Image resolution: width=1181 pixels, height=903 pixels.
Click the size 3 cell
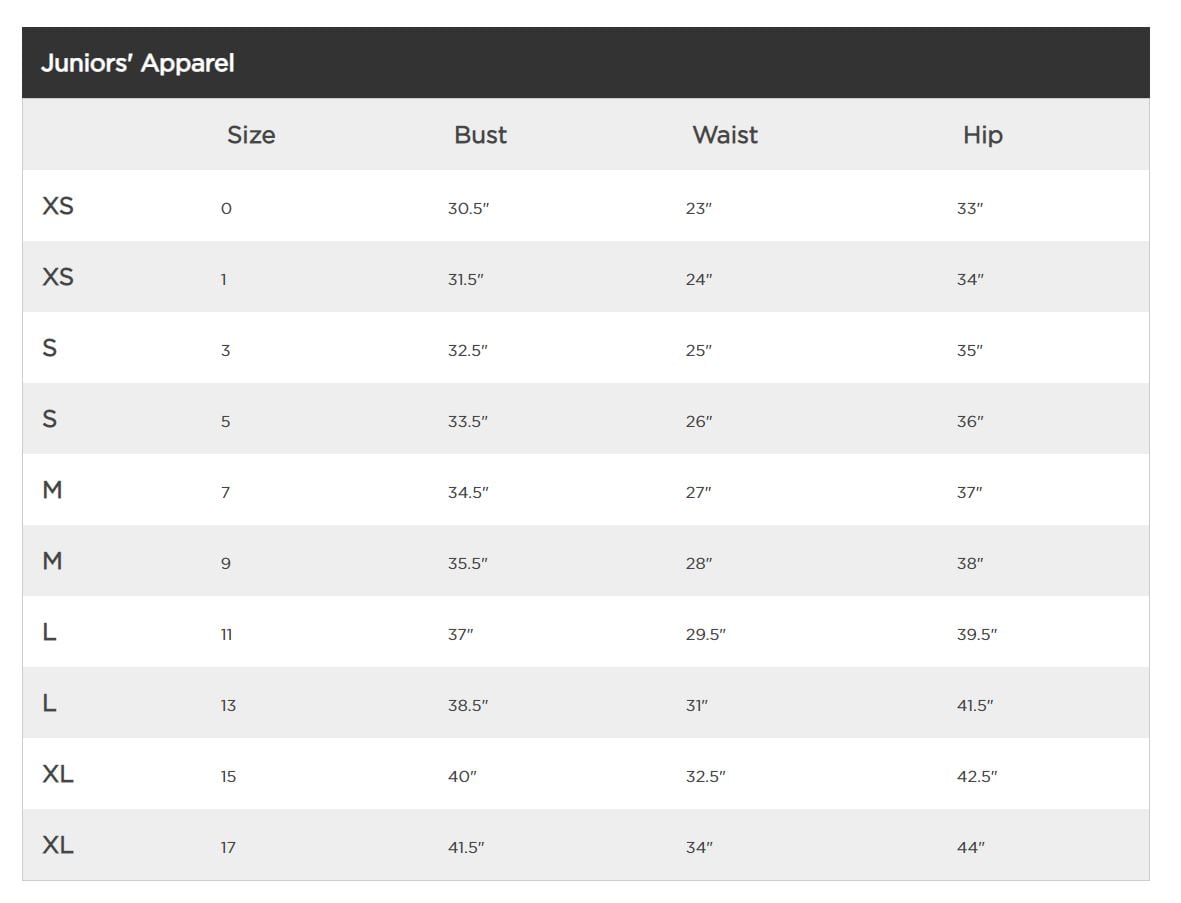(x=225, y=351)
